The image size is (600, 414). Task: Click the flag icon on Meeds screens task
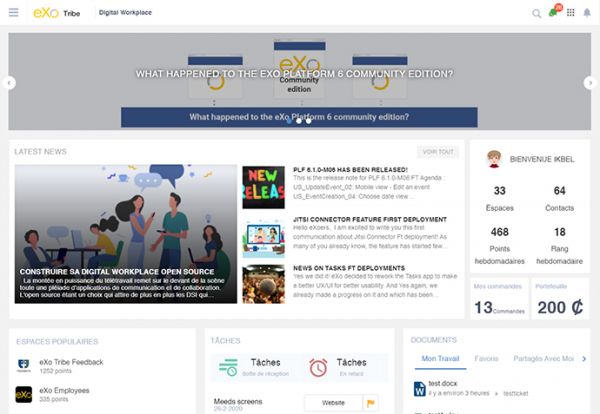click(371, 403)
